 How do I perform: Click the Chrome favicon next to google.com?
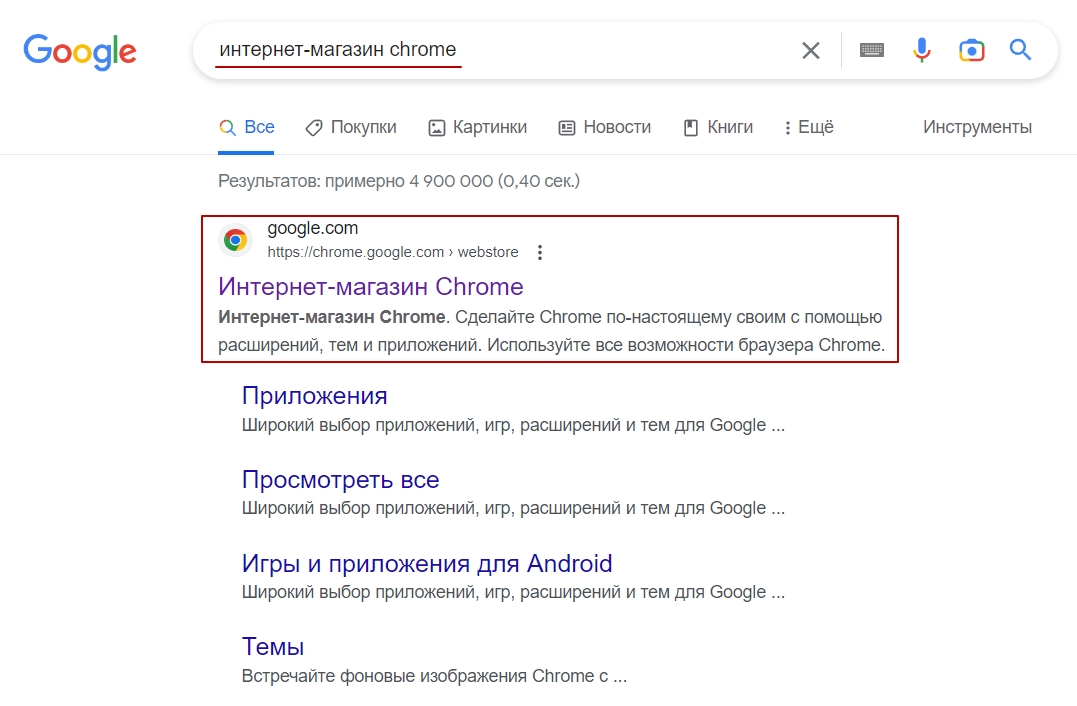(236, 240)
